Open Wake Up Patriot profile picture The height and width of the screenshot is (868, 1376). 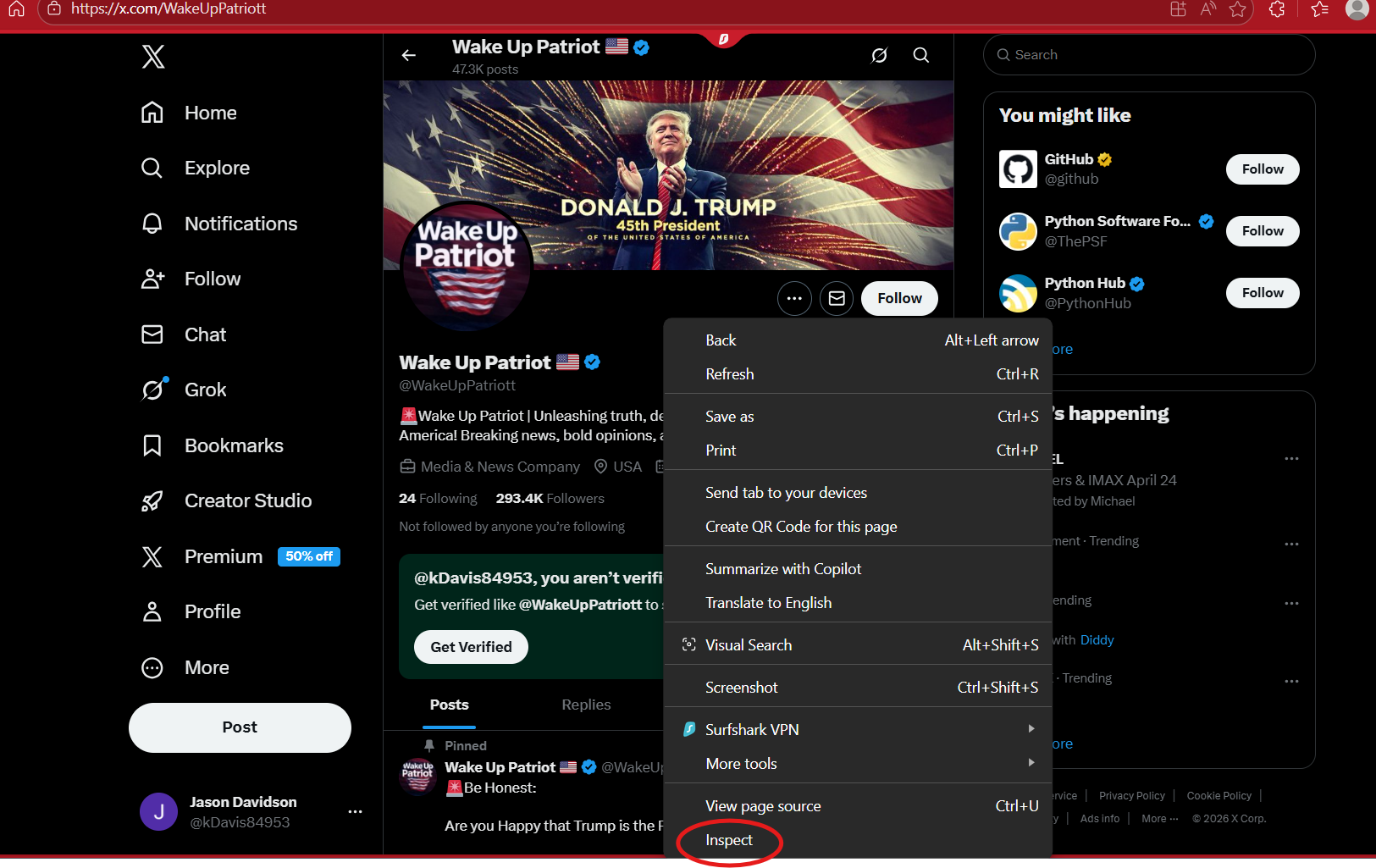[466, 267]
